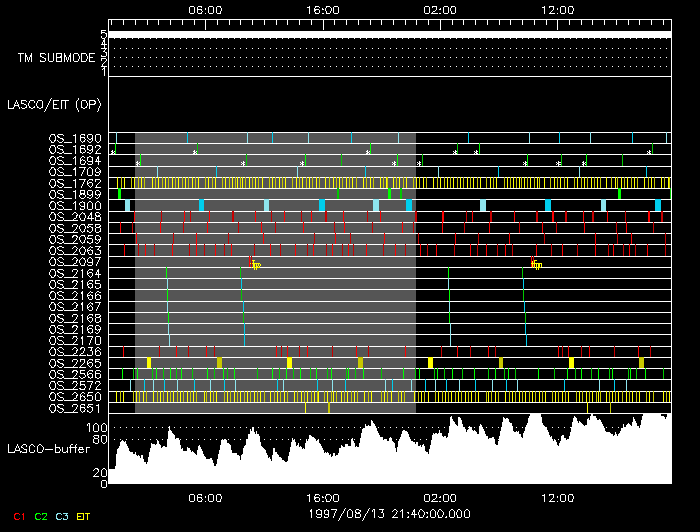
Task: Click the yellow tick on OS_2651 row
Action: (329, 407)
